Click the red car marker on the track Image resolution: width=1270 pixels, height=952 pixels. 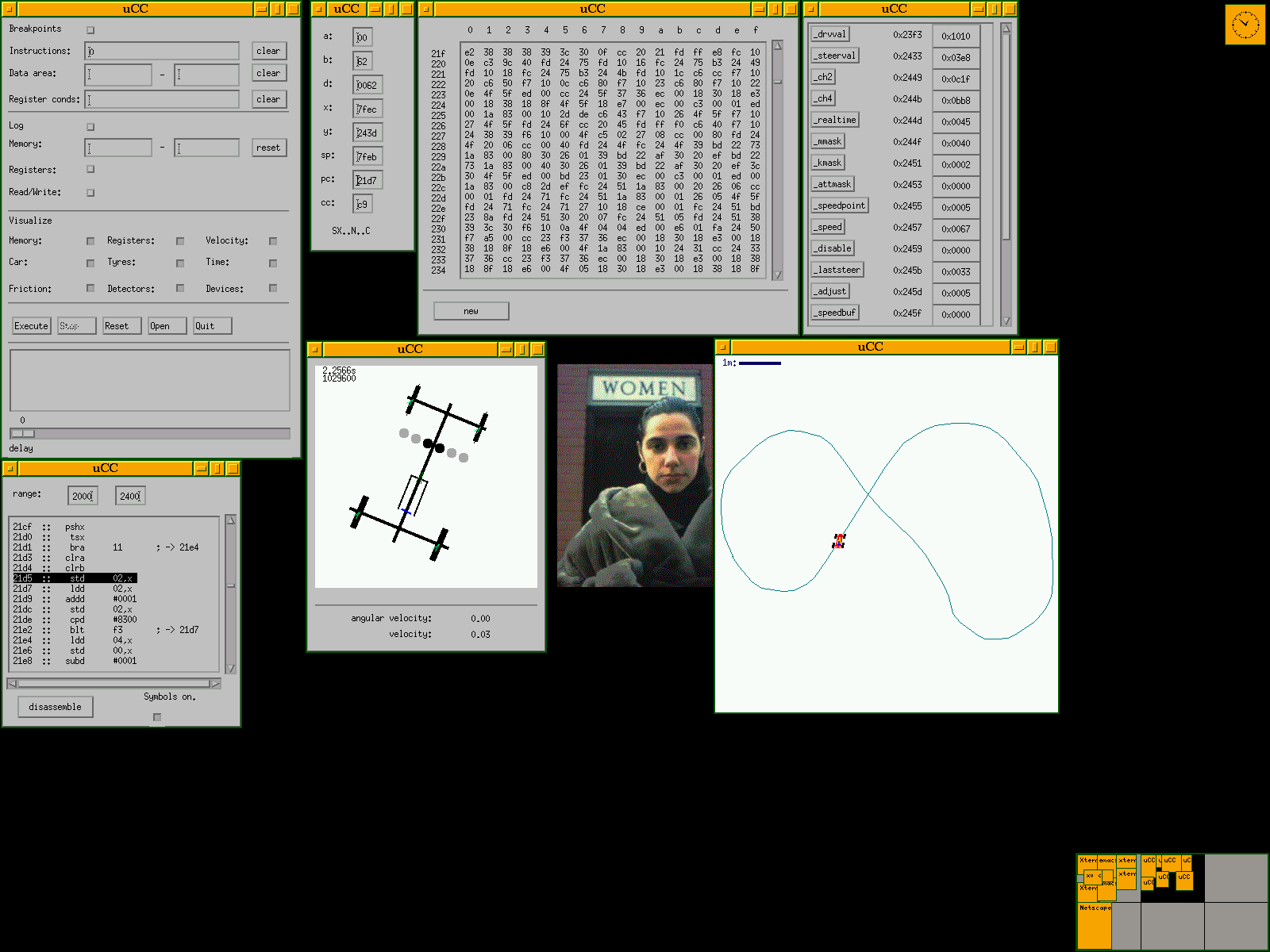click(839, 541)
